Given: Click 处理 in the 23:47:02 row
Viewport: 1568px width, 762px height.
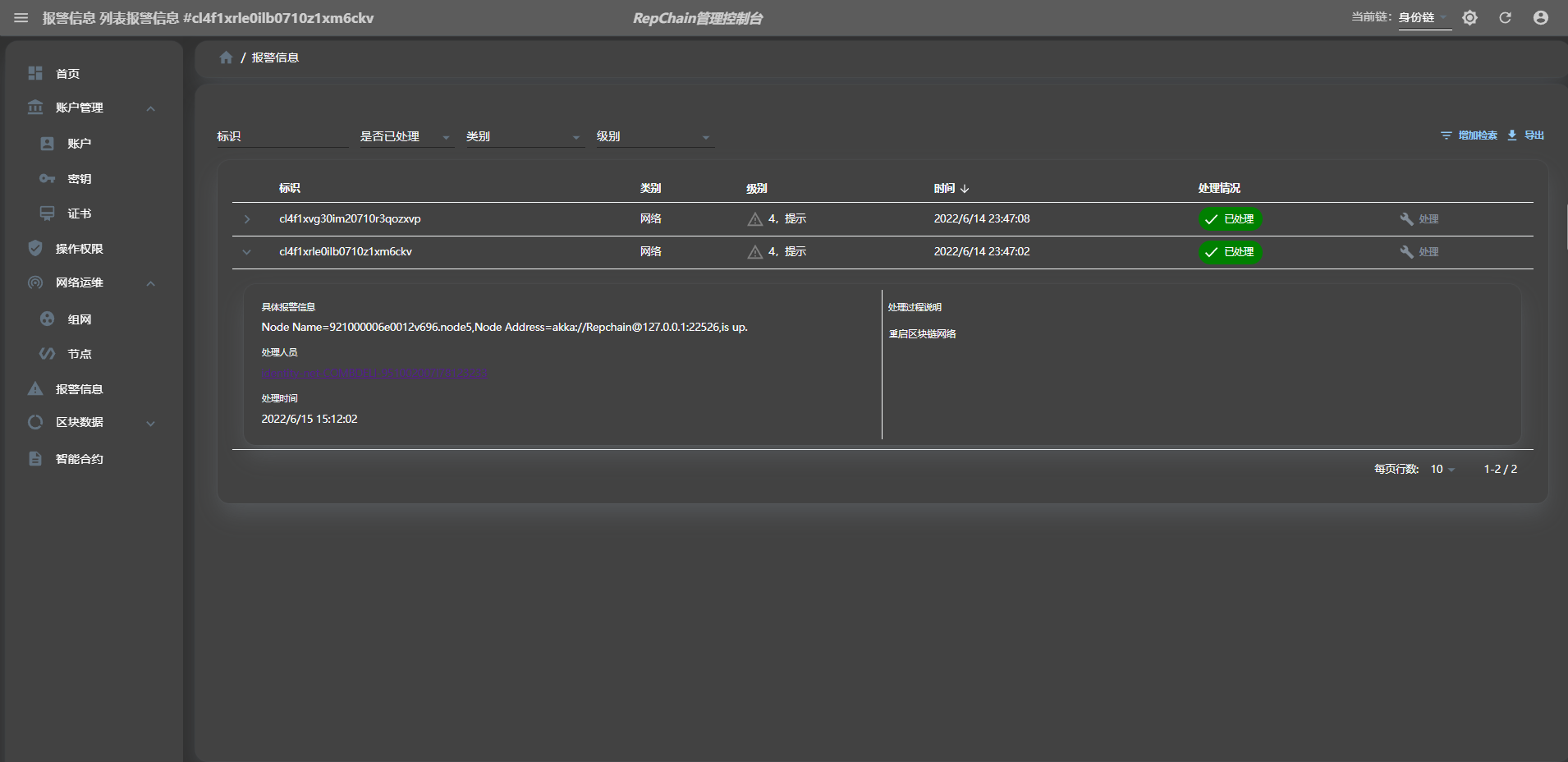Looking at the screenshot, I should coord(1419,252).
